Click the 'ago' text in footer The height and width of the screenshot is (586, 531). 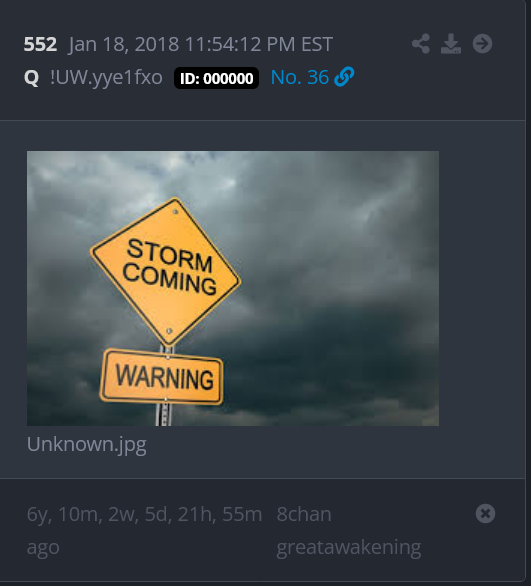(x=43, y=548)
